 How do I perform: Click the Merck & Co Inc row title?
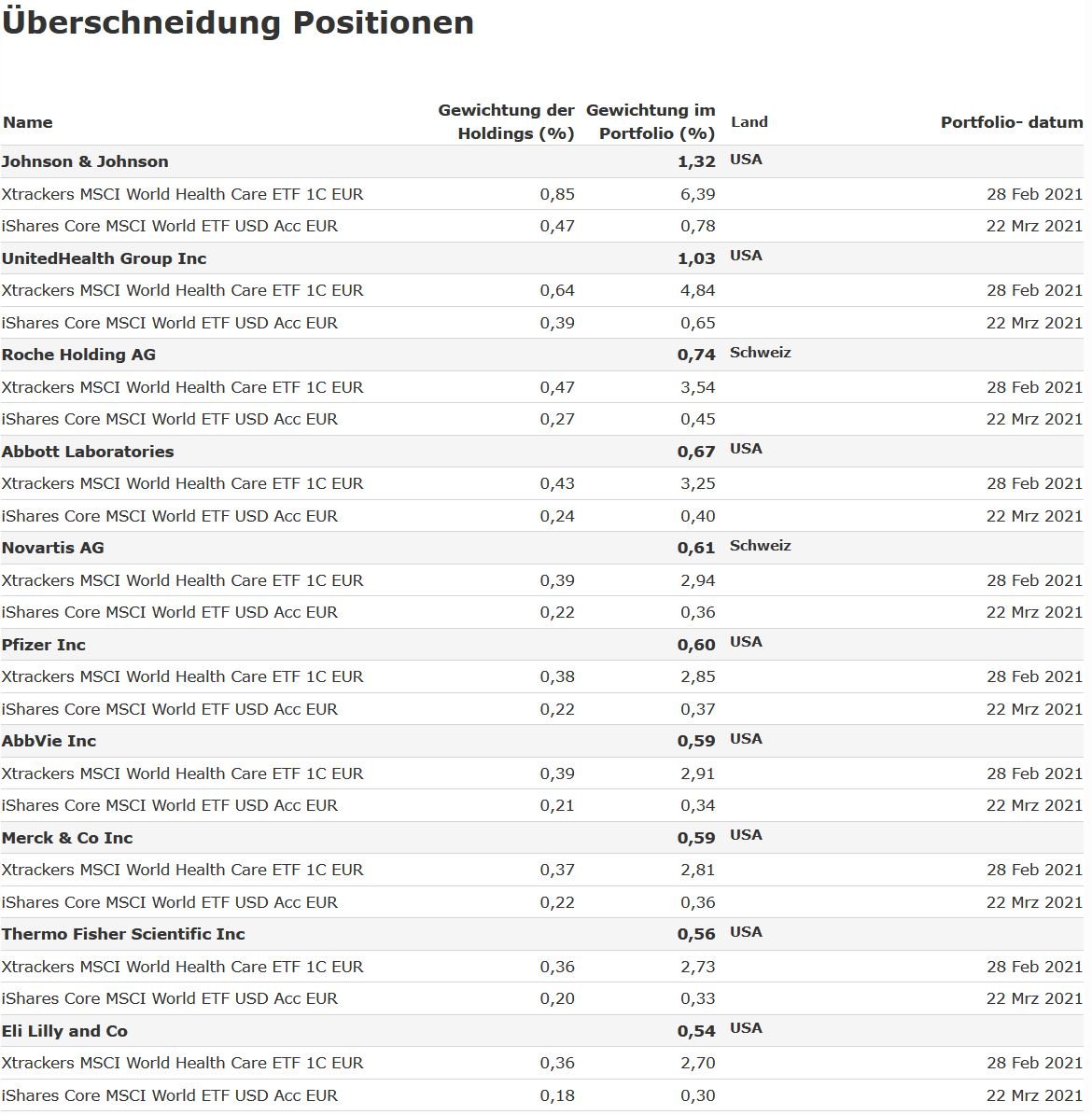point(67,838)
